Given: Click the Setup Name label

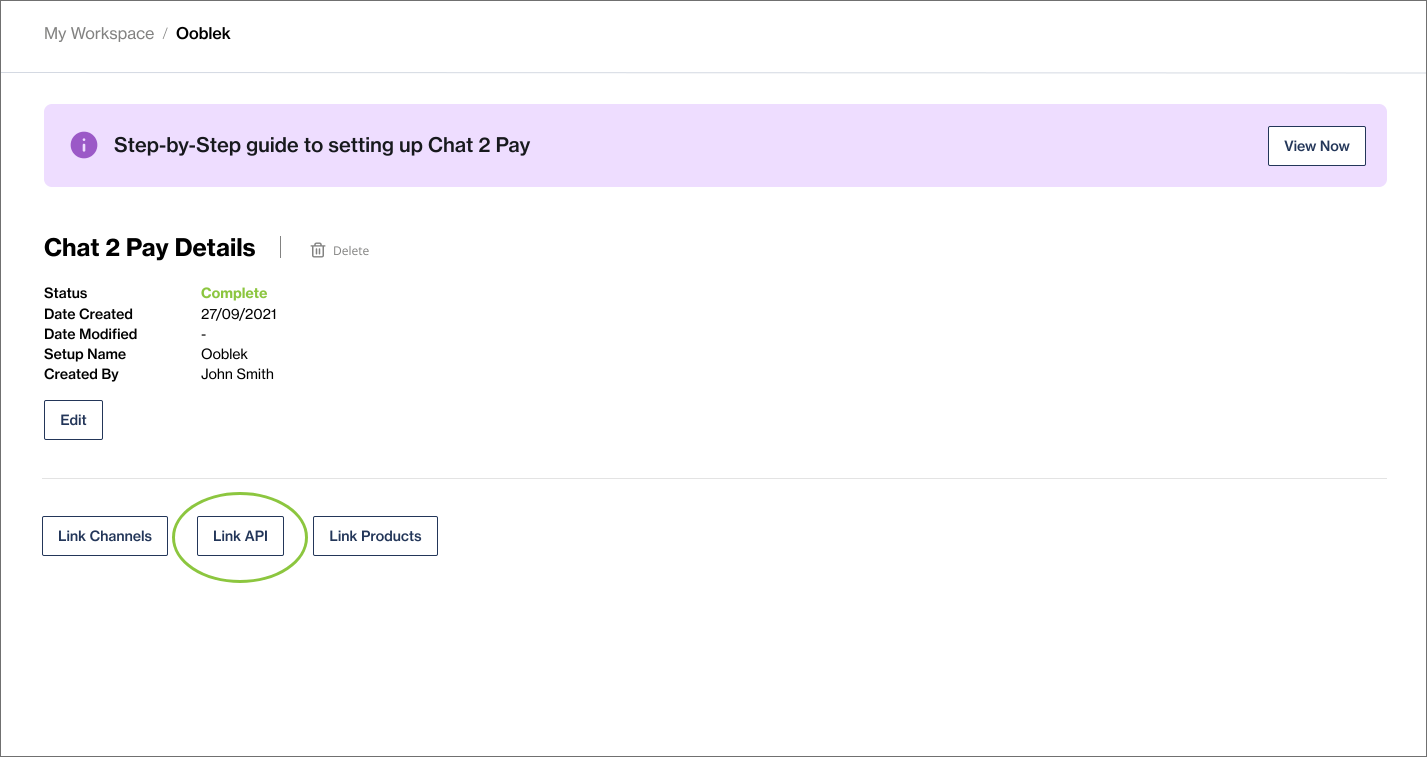Looking at the screenshot, I should coord(85,354).
